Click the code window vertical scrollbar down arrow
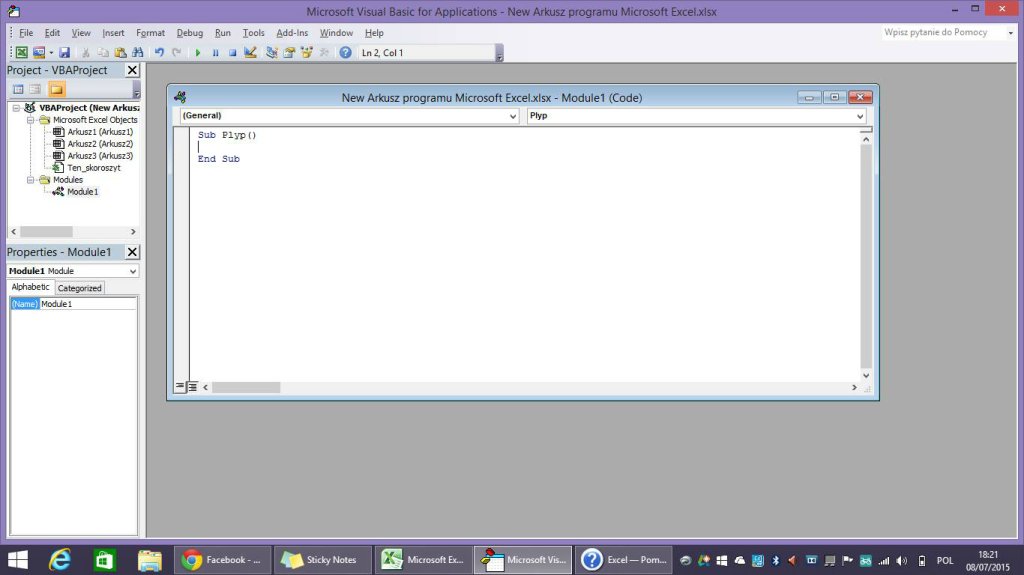Viewport: 1024px width, 575px height. coord(866,375)
